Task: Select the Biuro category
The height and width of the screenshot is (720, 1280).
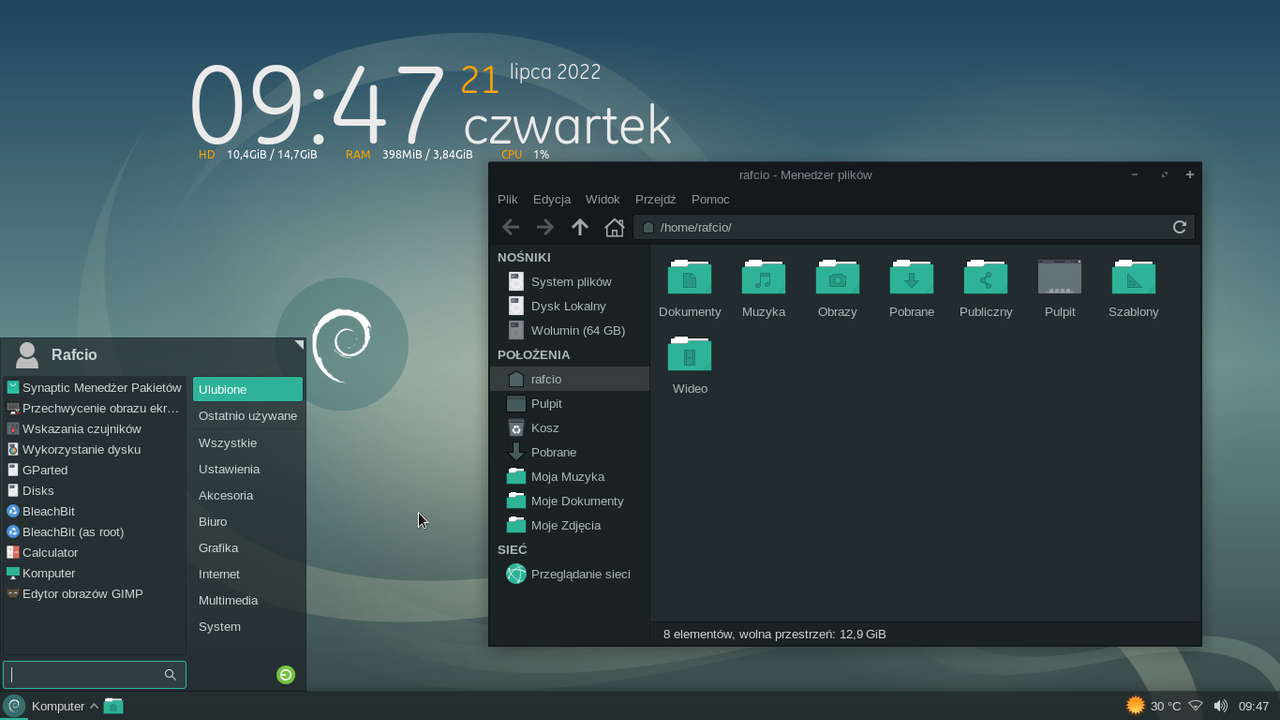Action: [247, 521]
